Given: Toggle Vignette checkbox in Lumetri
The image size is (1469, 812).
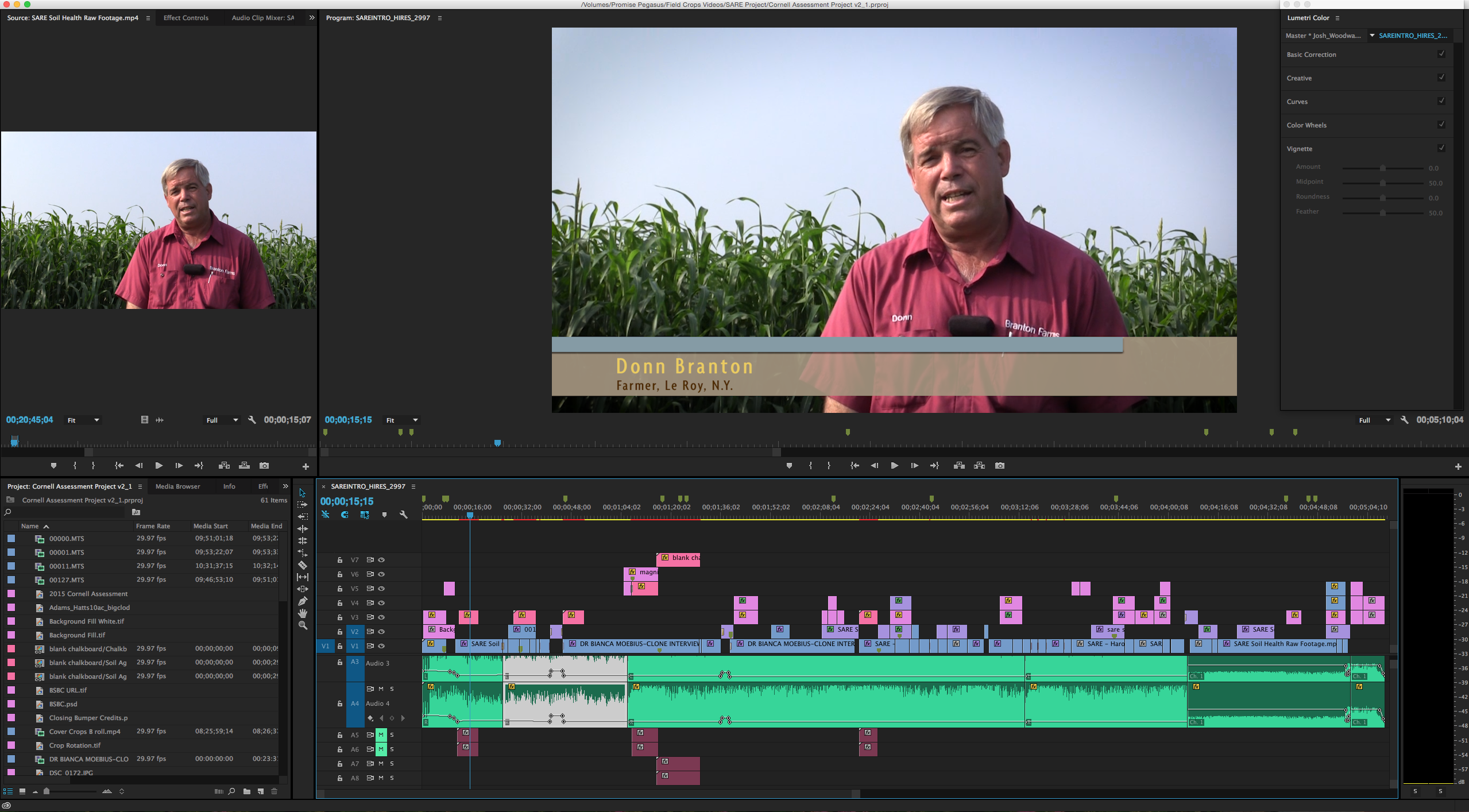Looking at the screenshot, I should (x=1441, y=148).
